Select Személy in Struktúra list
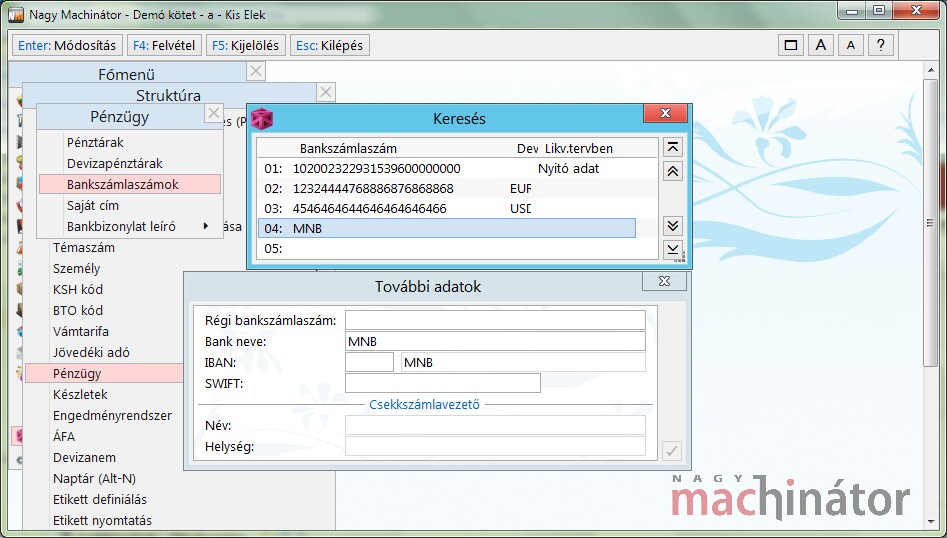Viewport: 947px width, 538px height. pyautogui.click(x=77, y=269)
